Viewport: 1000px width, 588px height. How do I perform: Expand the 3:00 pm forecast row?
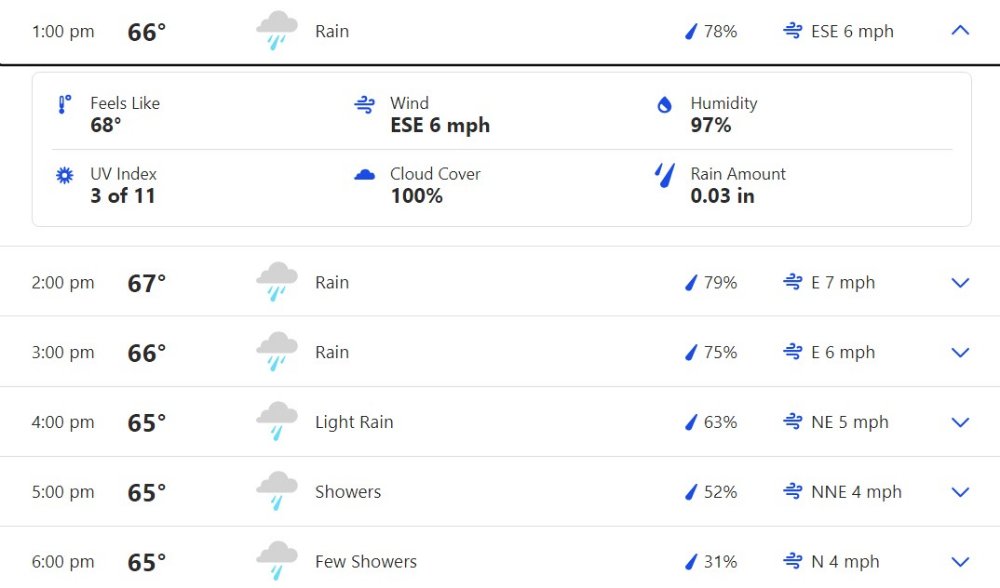pos(960,352)
